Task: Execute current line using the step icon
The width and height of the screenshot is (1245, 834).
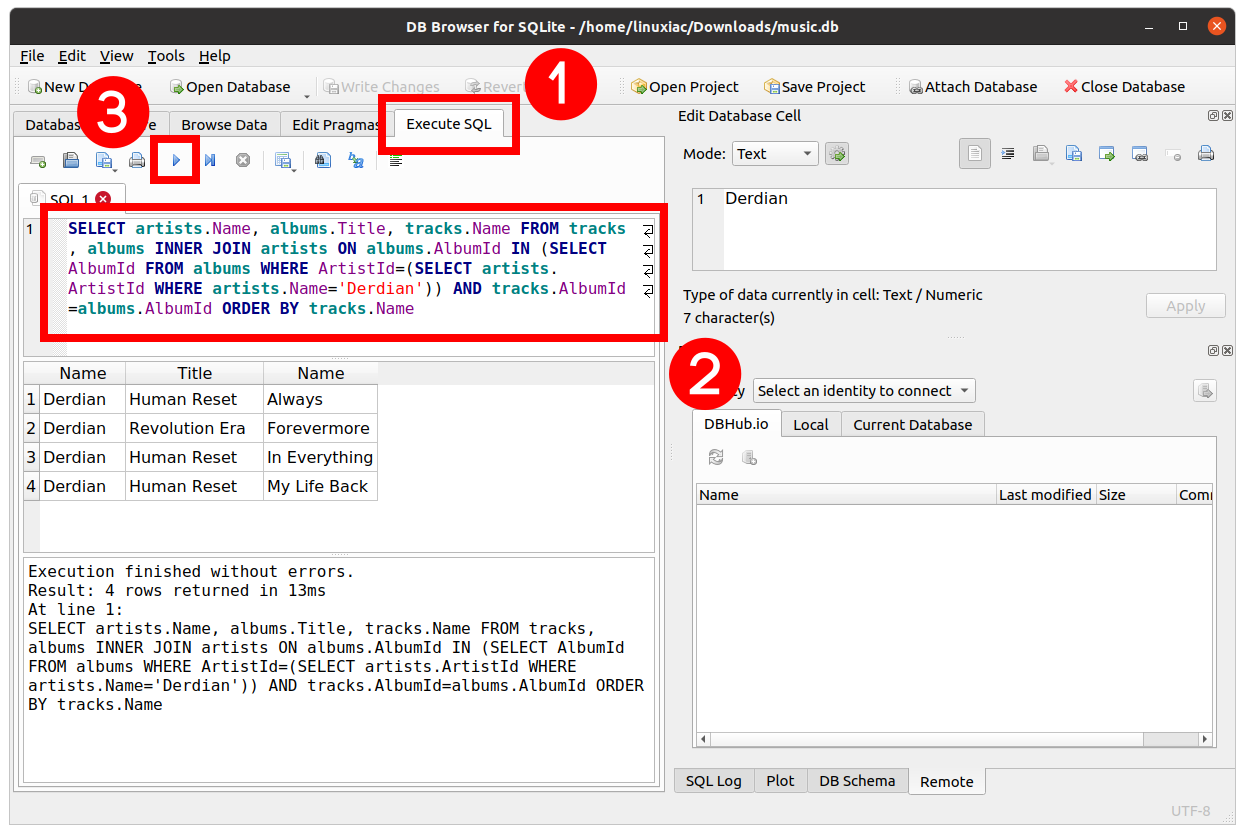Action: [x=210, y=160]
